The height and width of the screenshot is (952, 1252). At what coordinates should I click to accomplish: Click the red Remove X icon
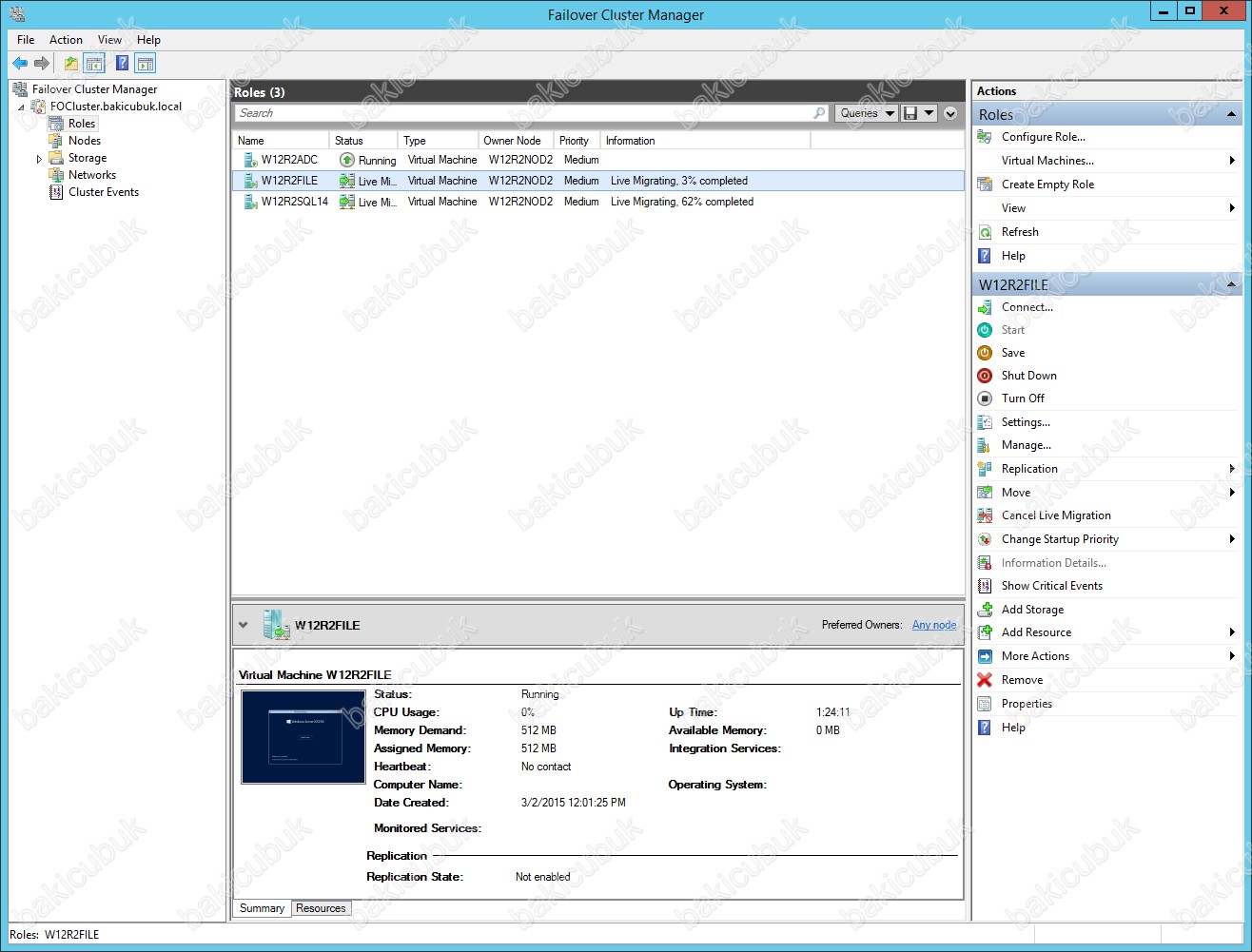tap(985, 680)
